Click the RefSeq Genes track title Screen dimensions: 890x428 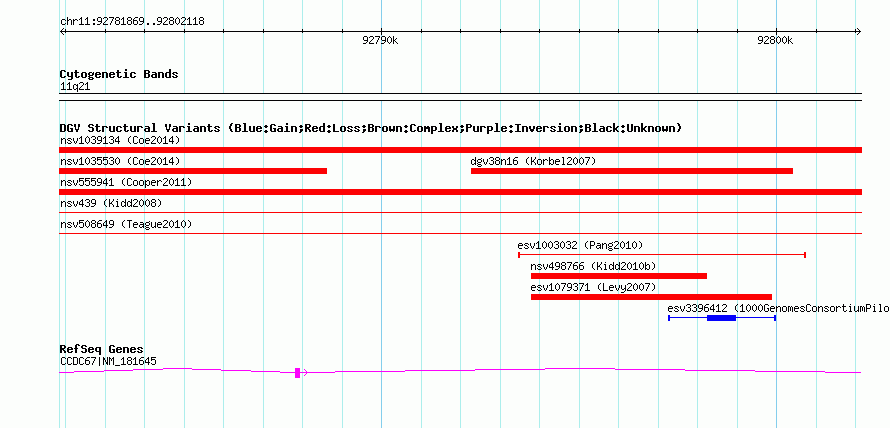tap(102, 349)
